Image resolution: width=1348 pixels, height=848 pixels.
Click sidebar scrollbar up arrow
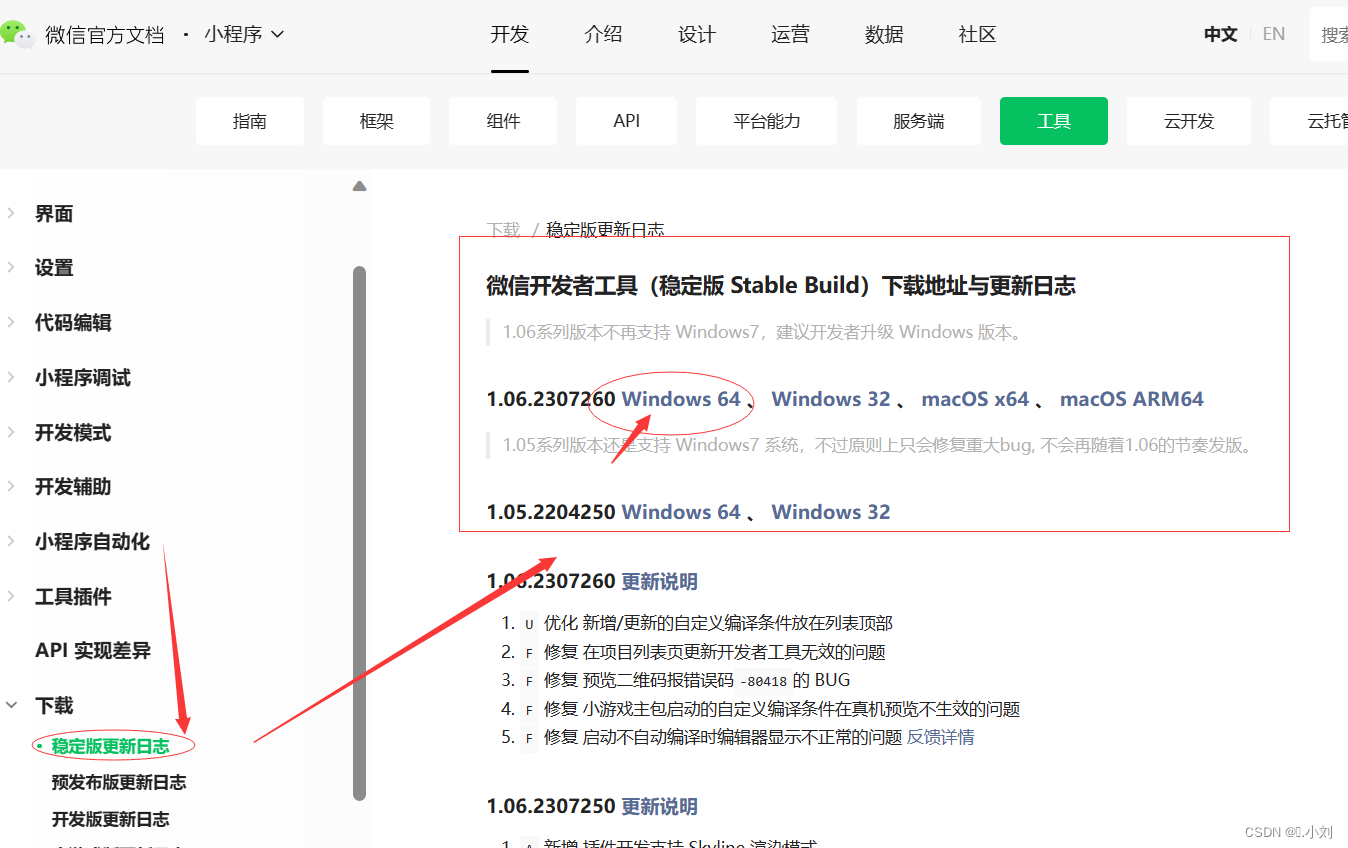point(360,186)
